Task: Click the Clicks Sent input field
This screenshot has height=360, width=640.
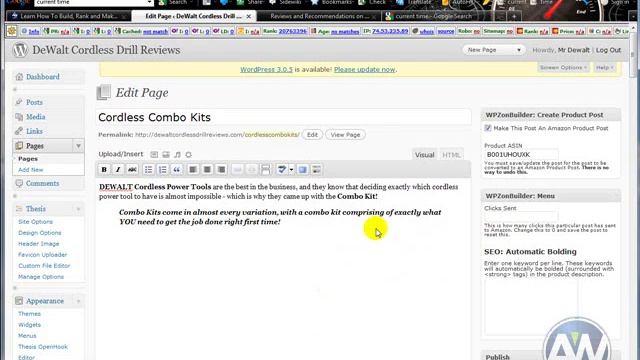Action: click(x=521, y=216)
